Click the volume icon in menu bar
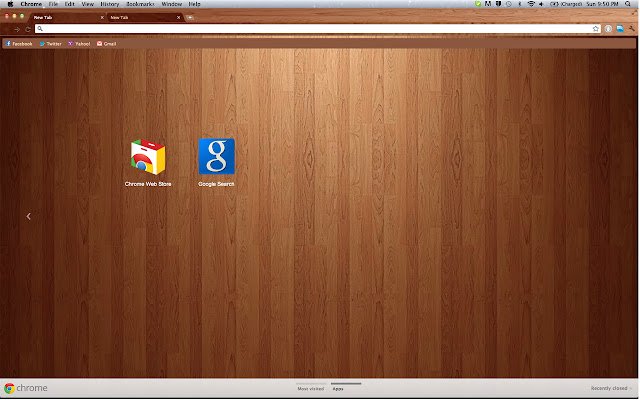640x400 pixels. click(x=541, y=4)
